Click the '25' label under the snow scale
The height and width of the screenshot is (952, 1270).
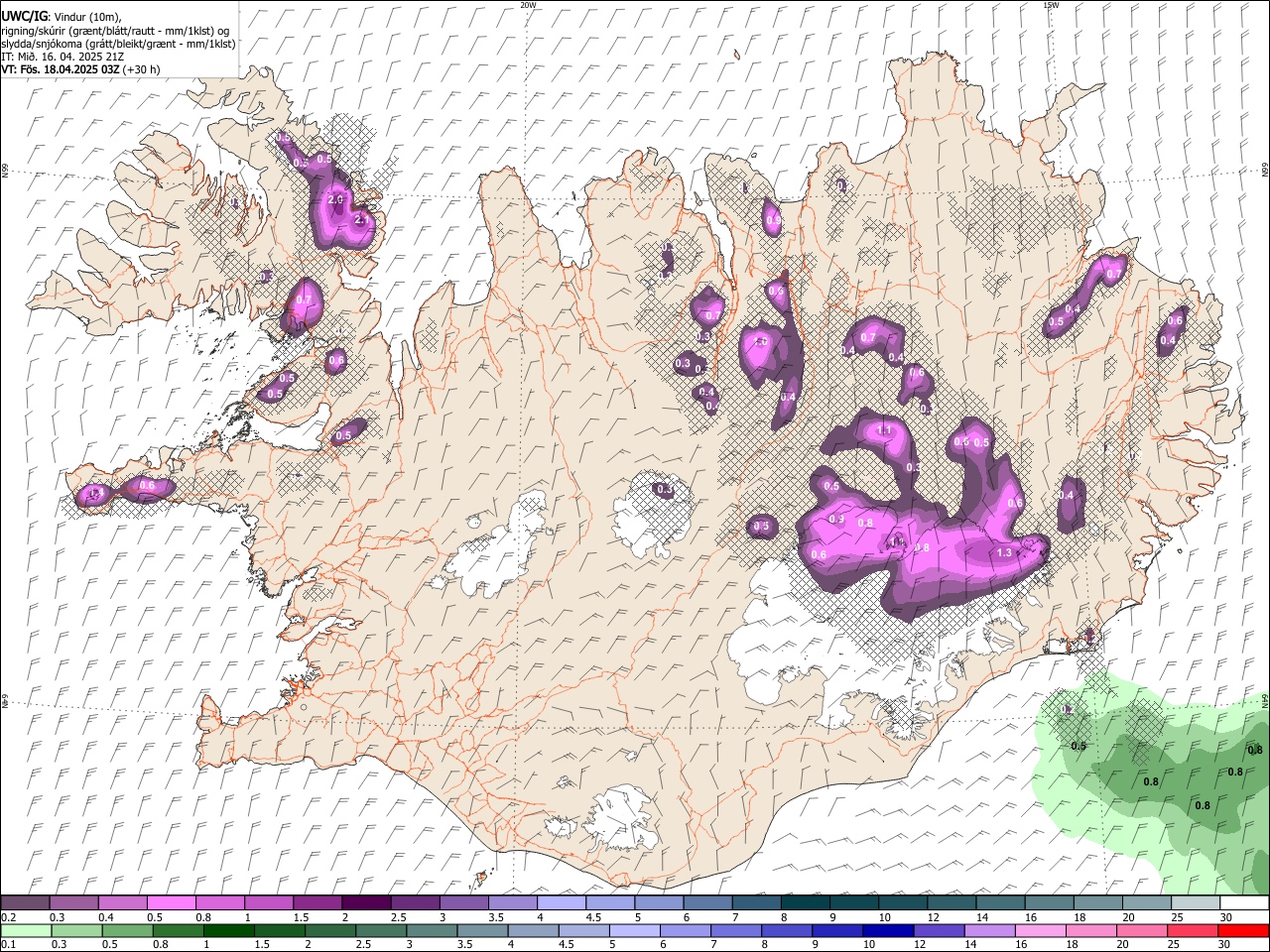click(1178, 917)
